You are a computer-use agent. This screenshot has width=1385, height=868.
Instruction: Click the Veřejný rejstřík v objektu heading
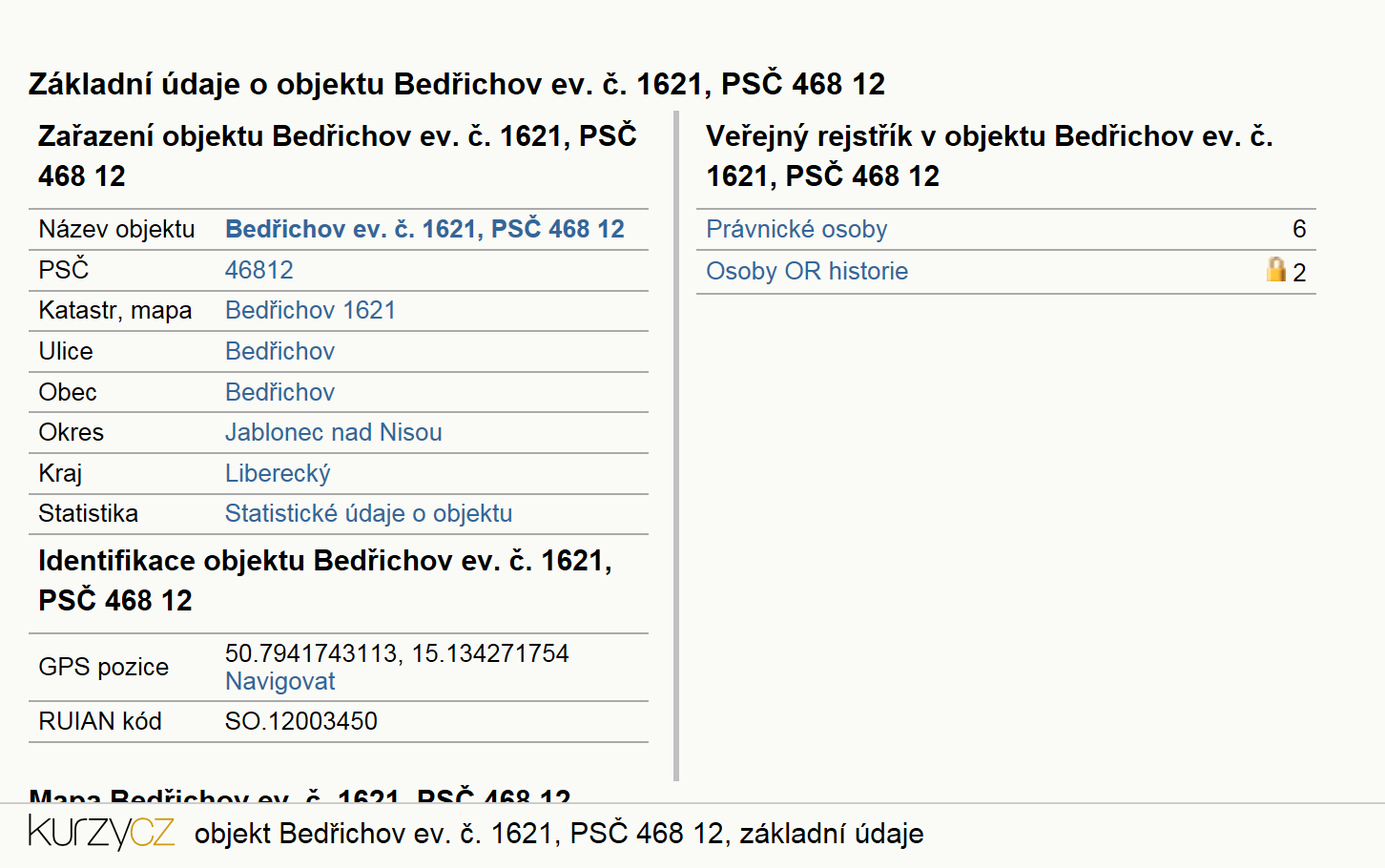click(989, 156)
